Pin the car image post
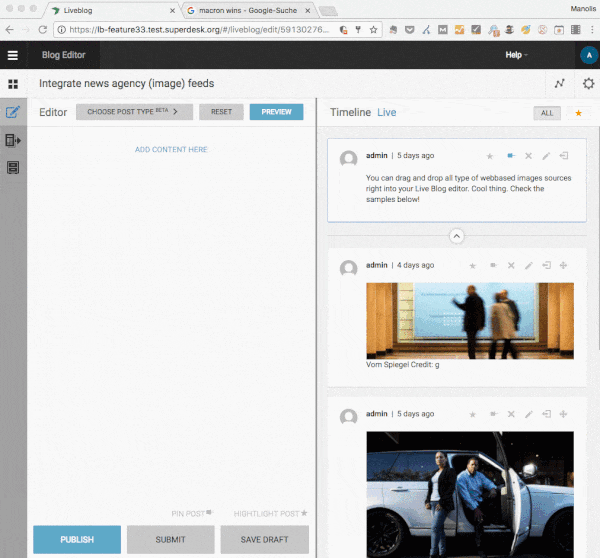 pyautogui.click(x=493, y=414)
